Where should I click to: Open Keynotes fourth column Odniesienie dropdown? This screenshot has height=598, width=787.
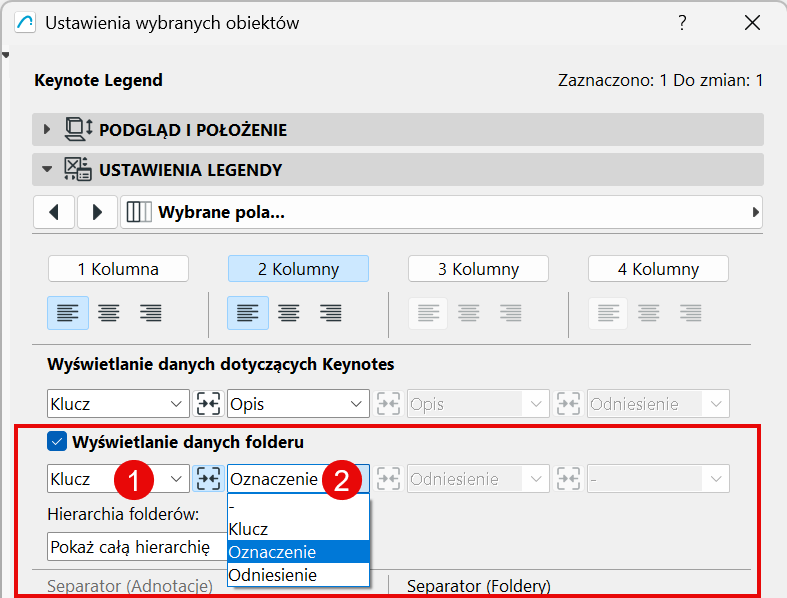point(659,404)
